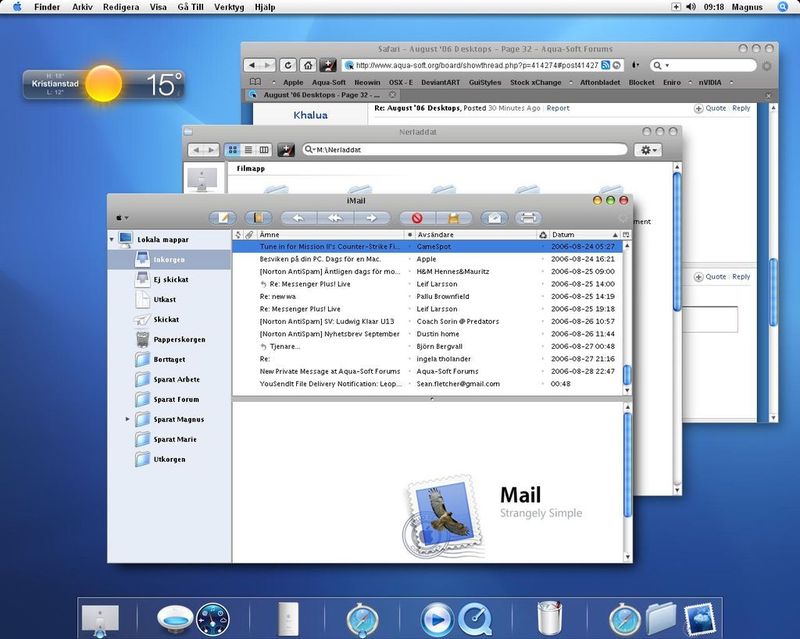Select the message from H&M Hennes&Mauritz
This screenshot has width=800, height=639.
pyautogui.click(x=428, y=272)
